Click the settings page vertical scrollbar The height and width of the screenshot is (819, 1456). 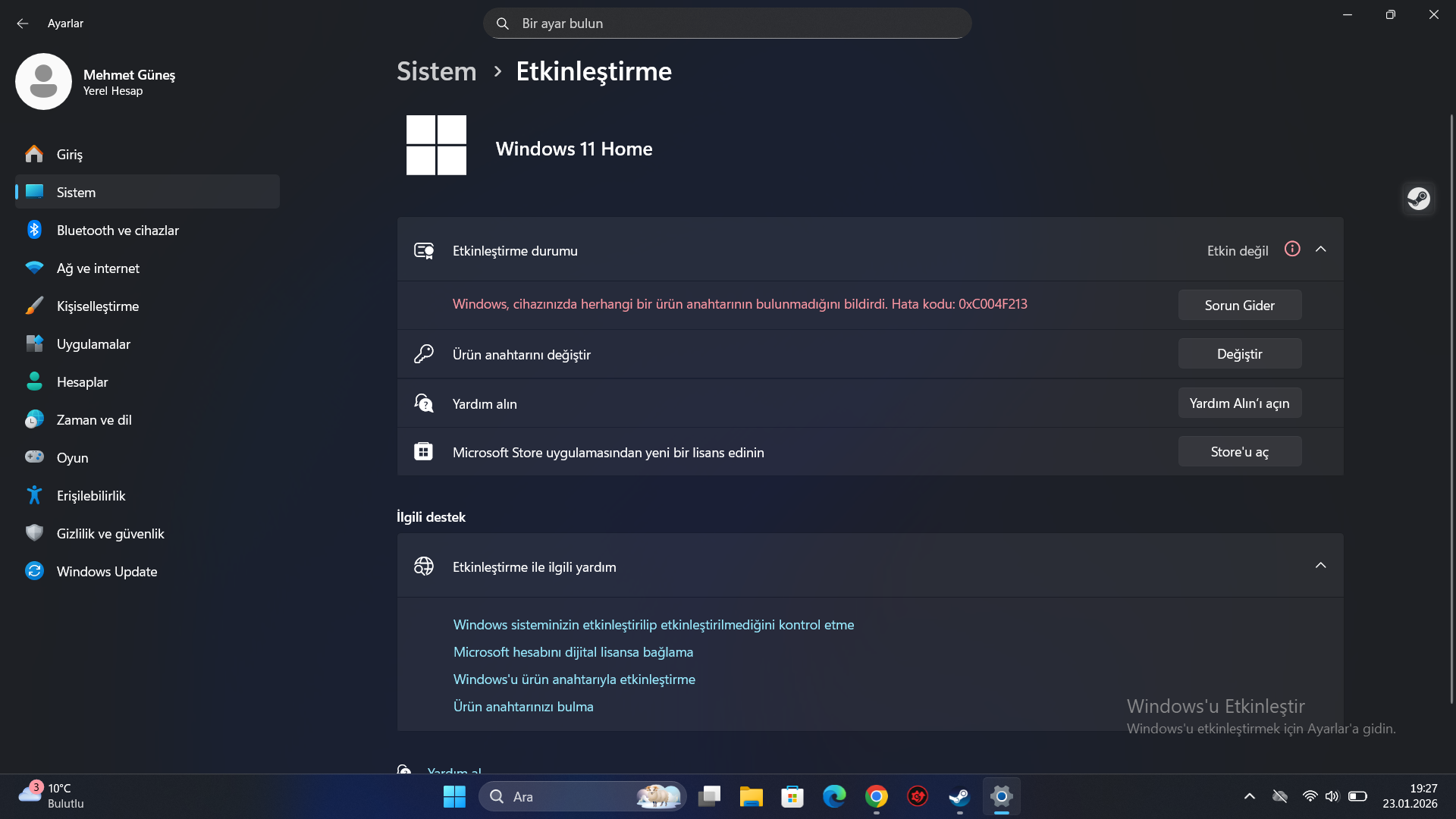pos(1451,409)
